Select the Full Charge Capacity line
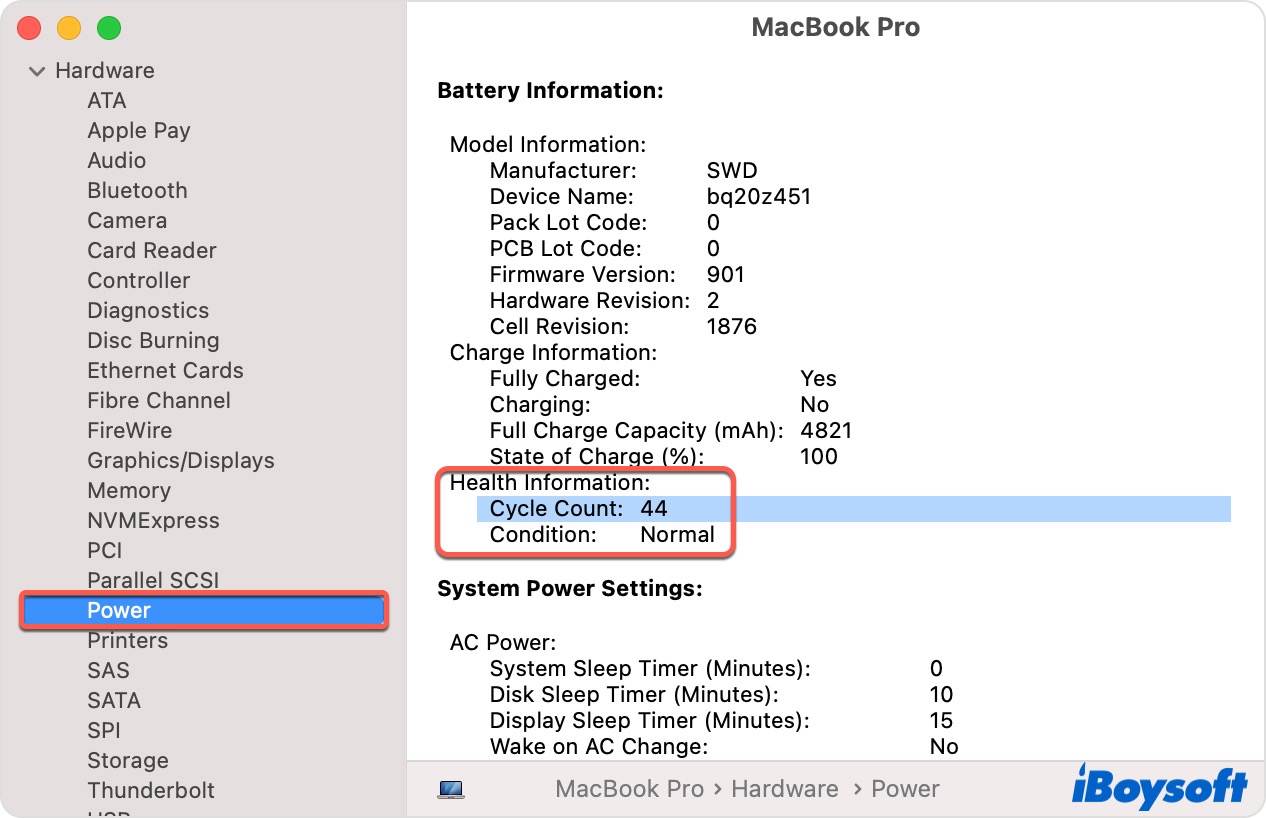 pos(670,431)
